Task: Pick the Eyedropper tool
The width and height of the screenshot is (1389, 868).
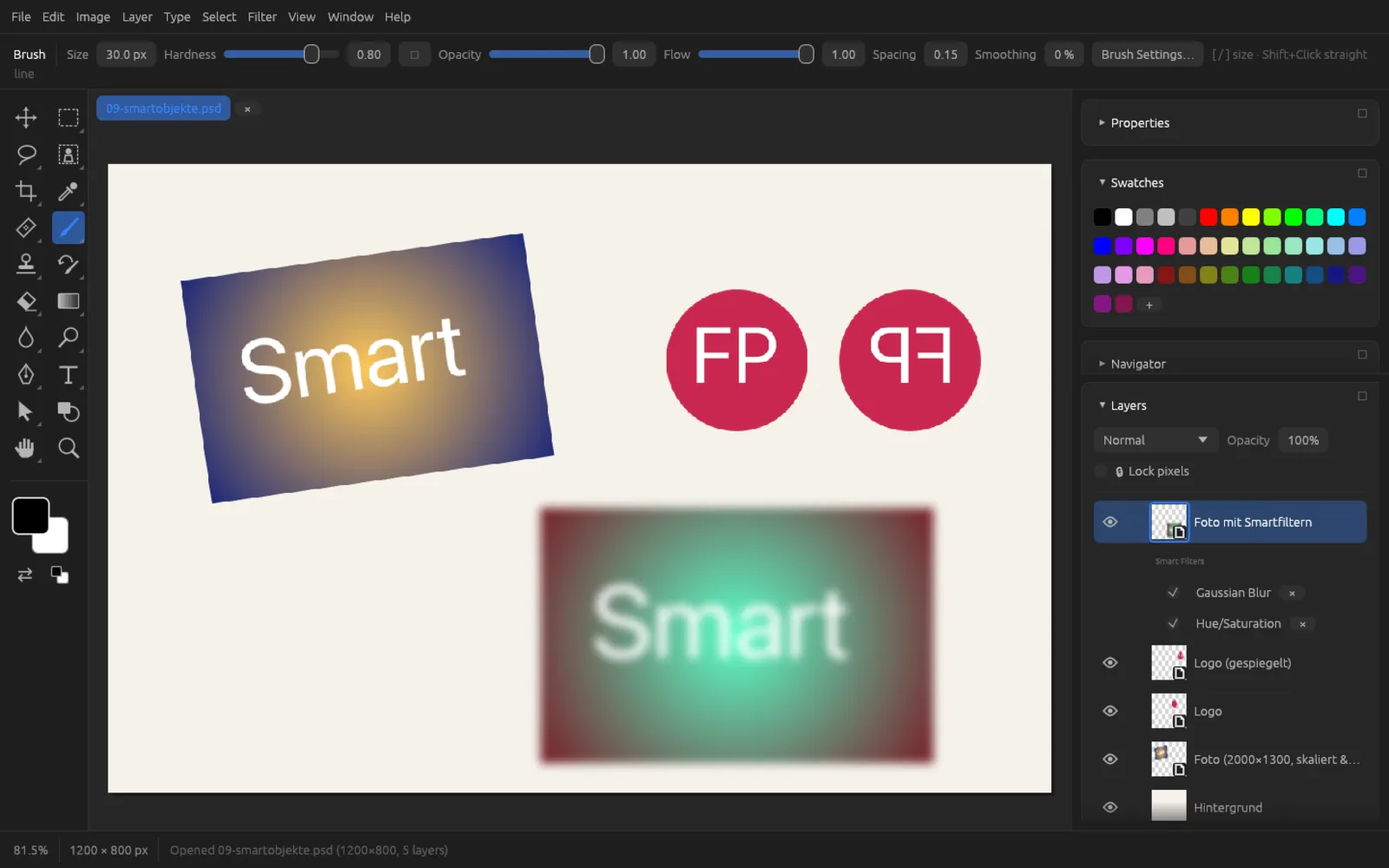Action: [68, 191]
